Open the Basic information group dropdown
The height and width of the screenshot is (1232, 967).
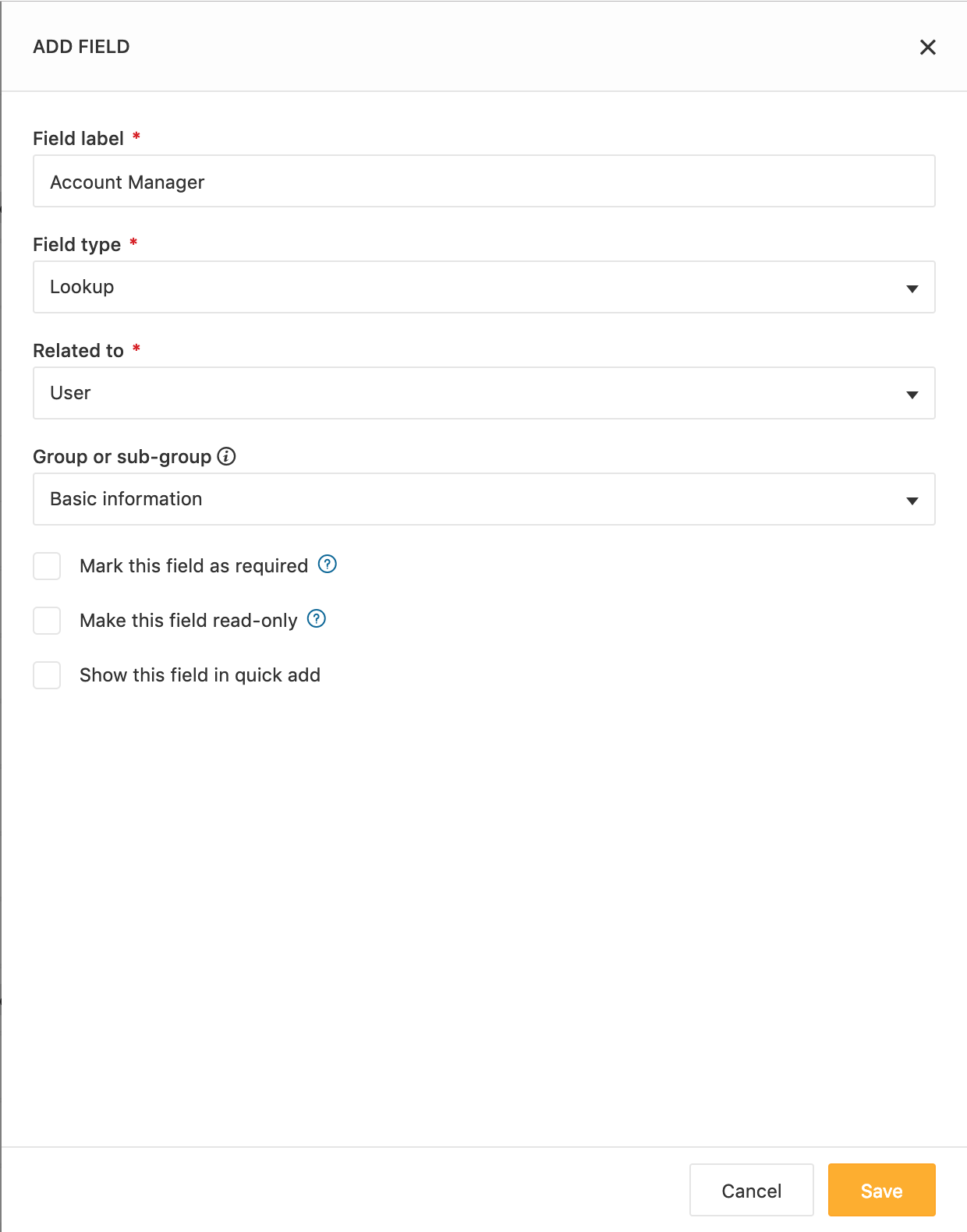coord(483,499)
